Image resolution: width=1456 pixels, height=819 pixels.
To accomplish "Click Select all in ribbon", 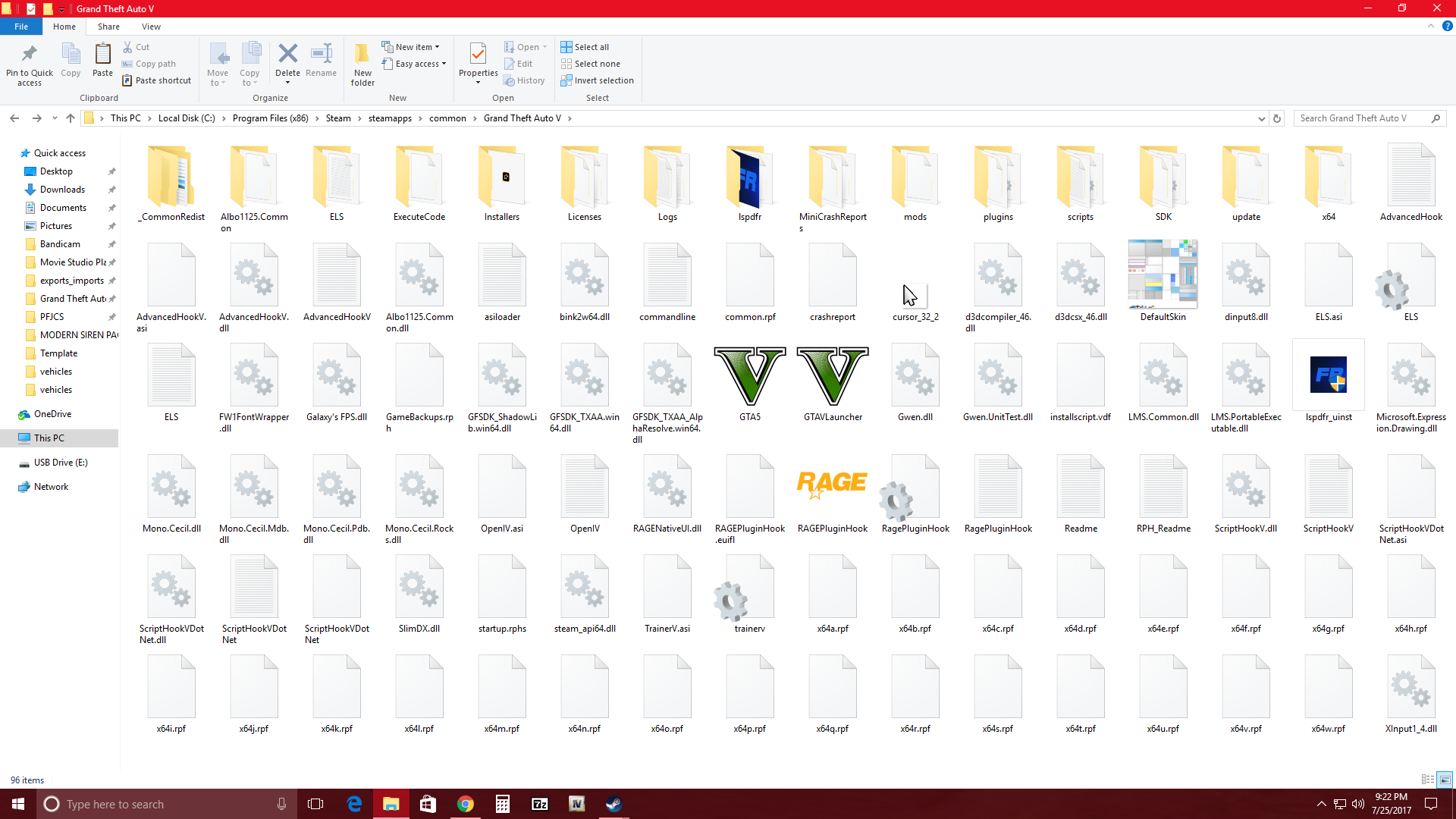I will click(x=585, y=47).
